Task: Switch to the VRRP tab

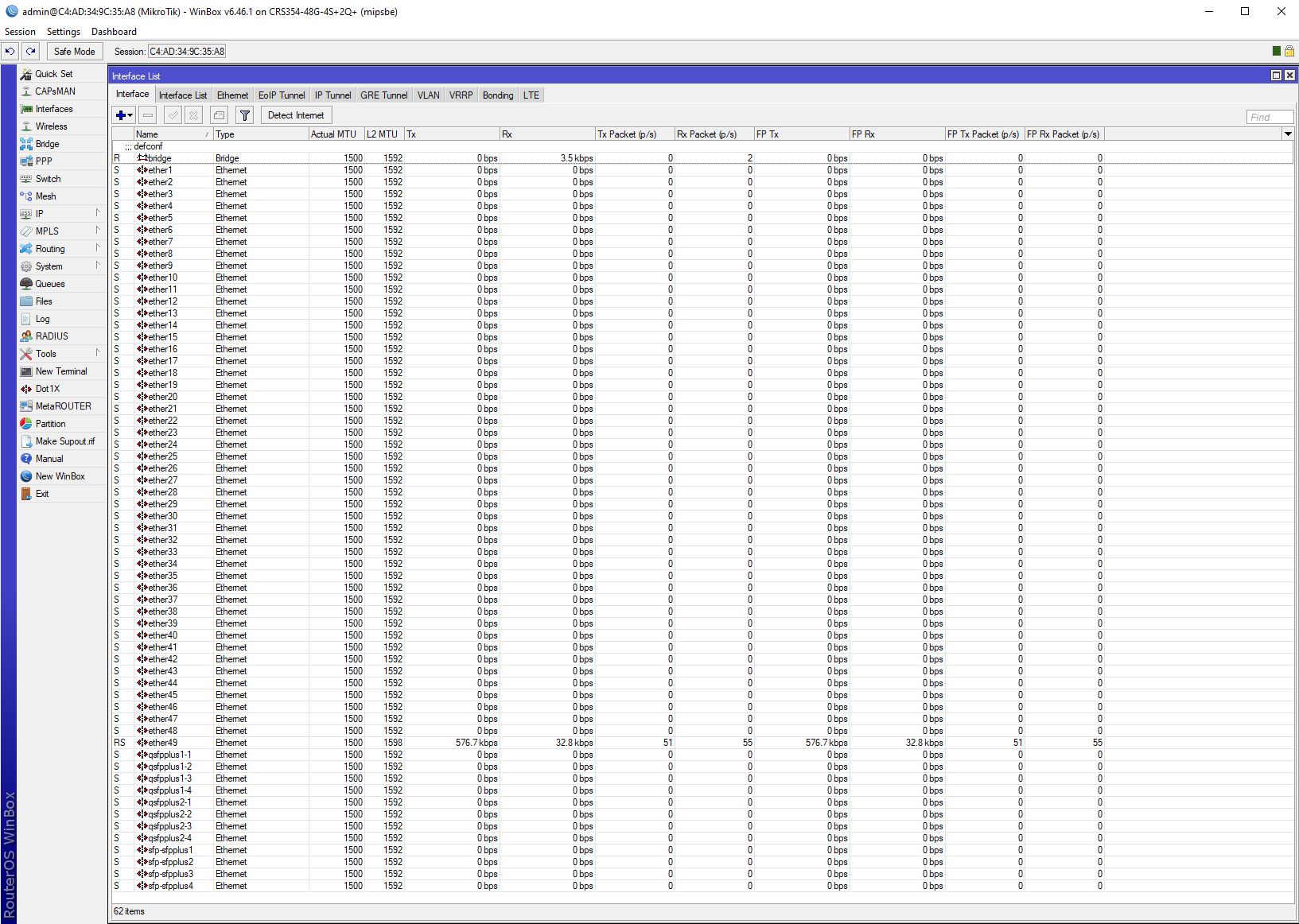Action: (x=461, y=95)
